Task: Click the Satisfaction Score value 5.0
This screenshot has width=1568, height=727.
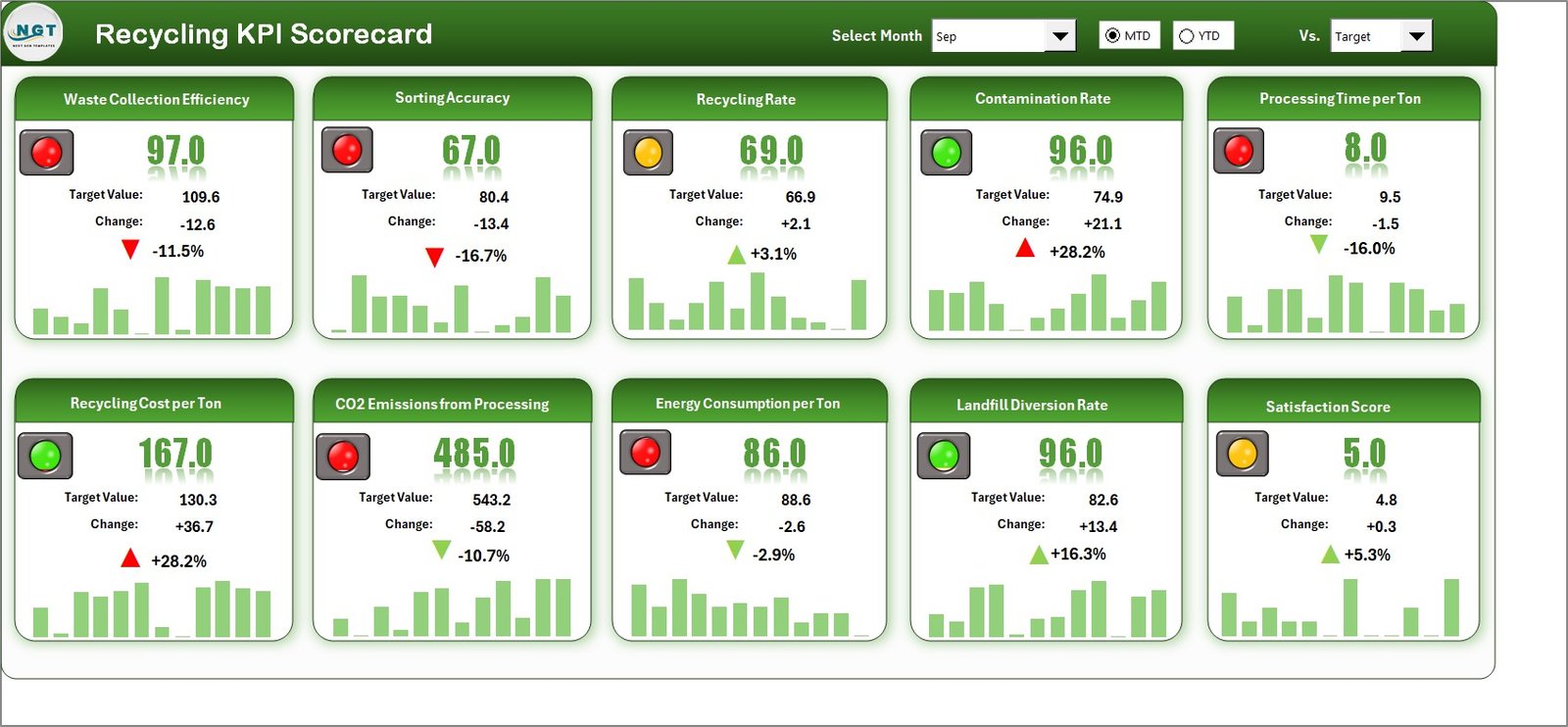Action: (1364, 454)
